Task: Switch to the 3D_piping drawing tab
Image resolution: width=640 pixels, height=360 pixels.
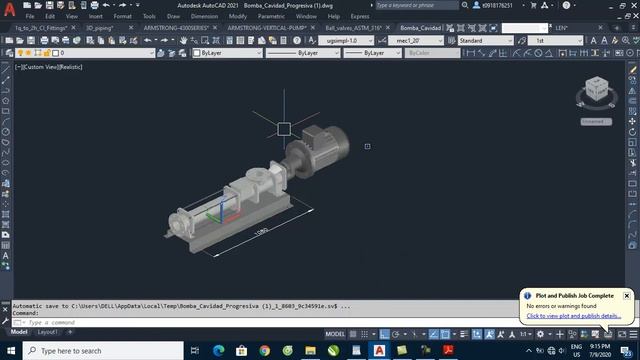Action: tap(100, 28)
